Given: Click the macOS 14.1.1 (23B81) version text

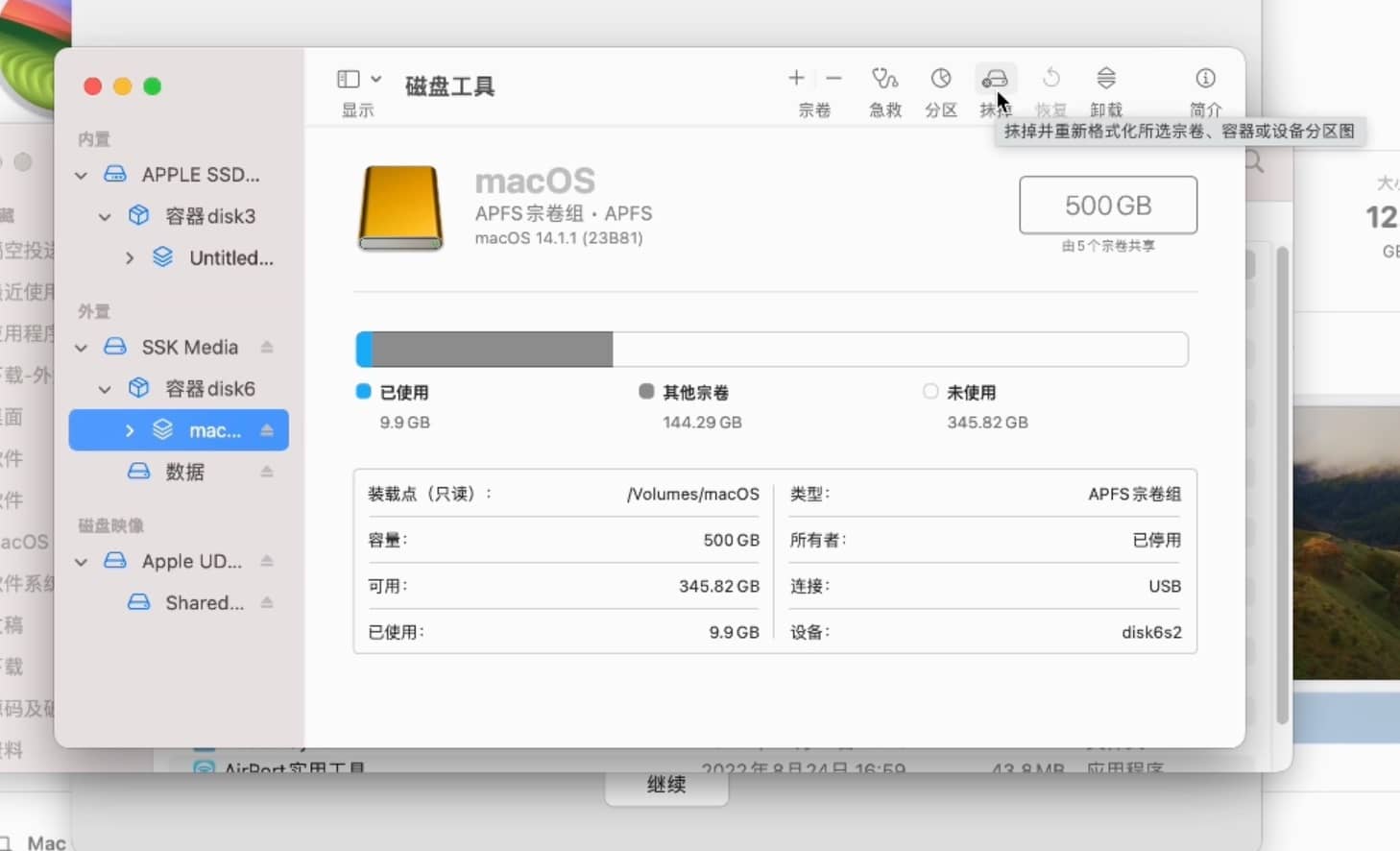Looking at the screenshot, I should tap(559, 238).
